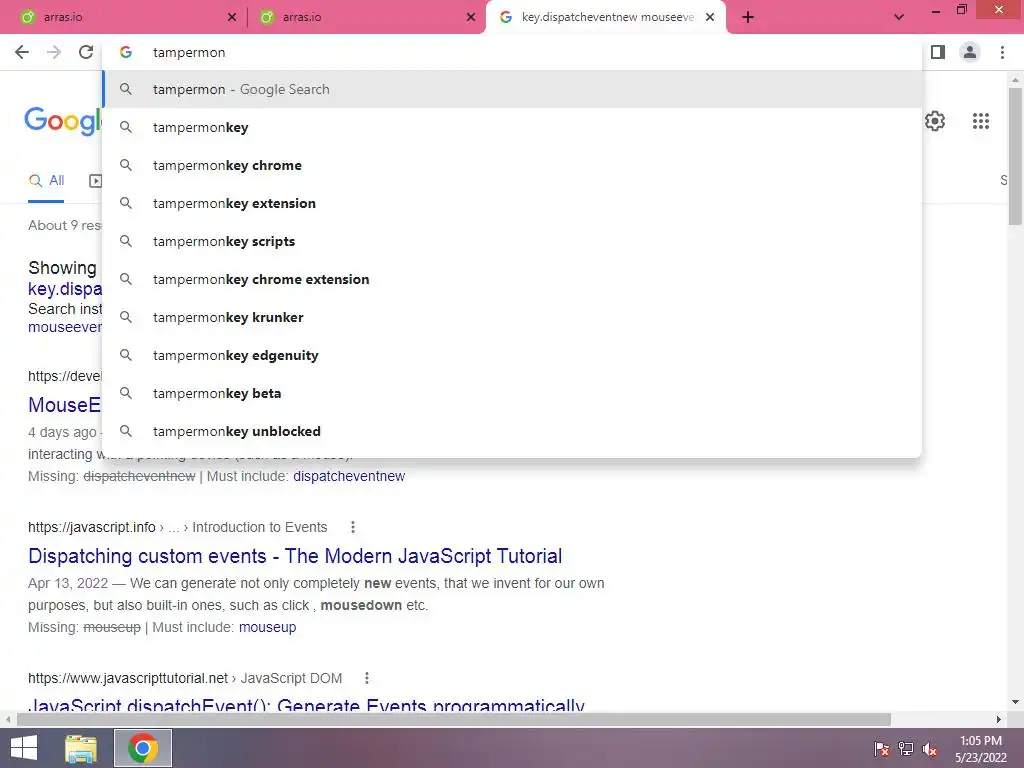1024x768 pixels.
Task: Click the address bar containing tampermon
Action: pyautogui.click(x=513, y=52)
